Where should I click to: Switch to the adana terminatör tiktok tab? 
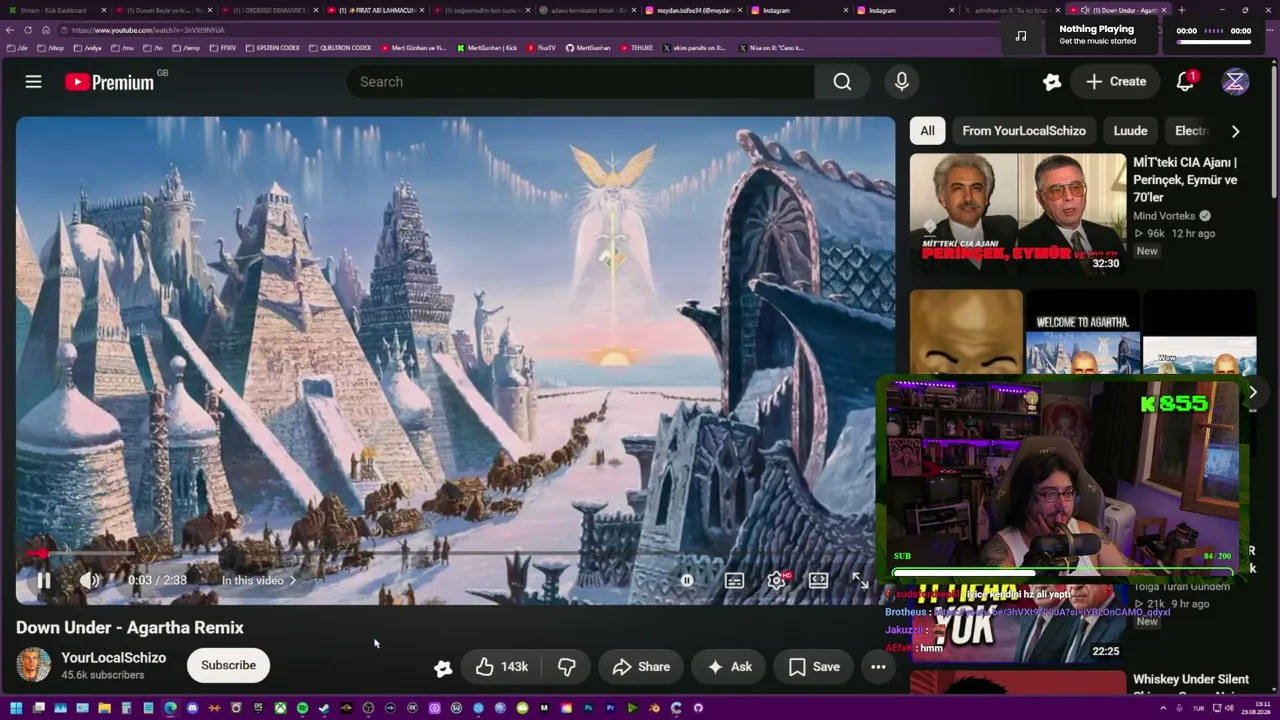pyautogui.click(x=587, y=10)
